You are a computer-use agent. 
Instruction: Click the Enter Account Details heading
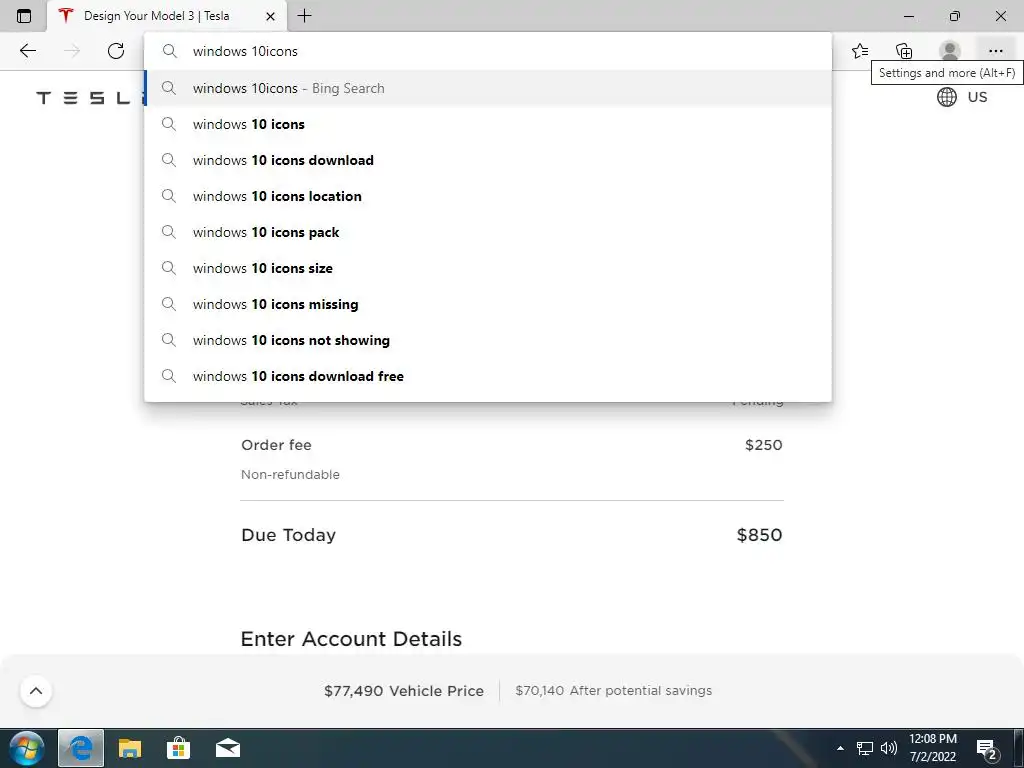[x=351, y=639]
